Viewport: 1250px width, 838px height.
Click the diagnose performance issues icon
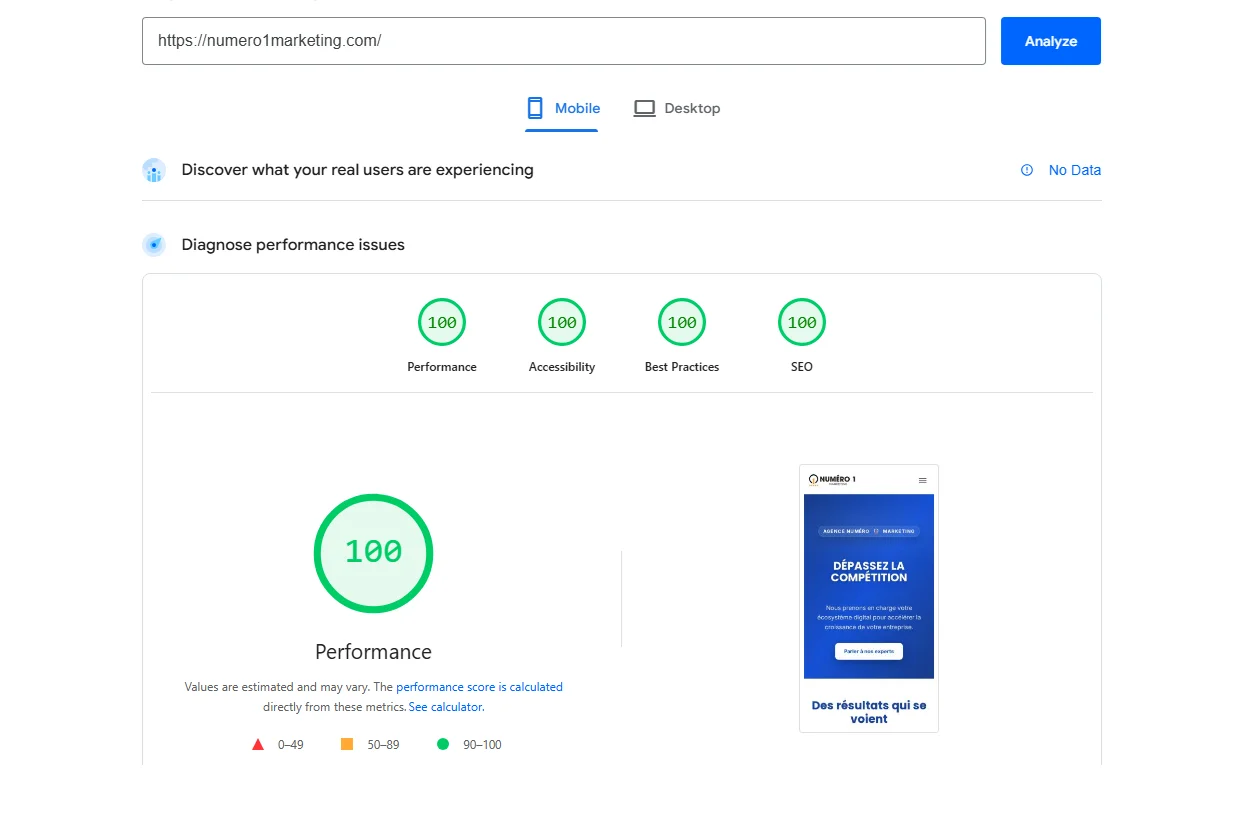click(154, 245)
